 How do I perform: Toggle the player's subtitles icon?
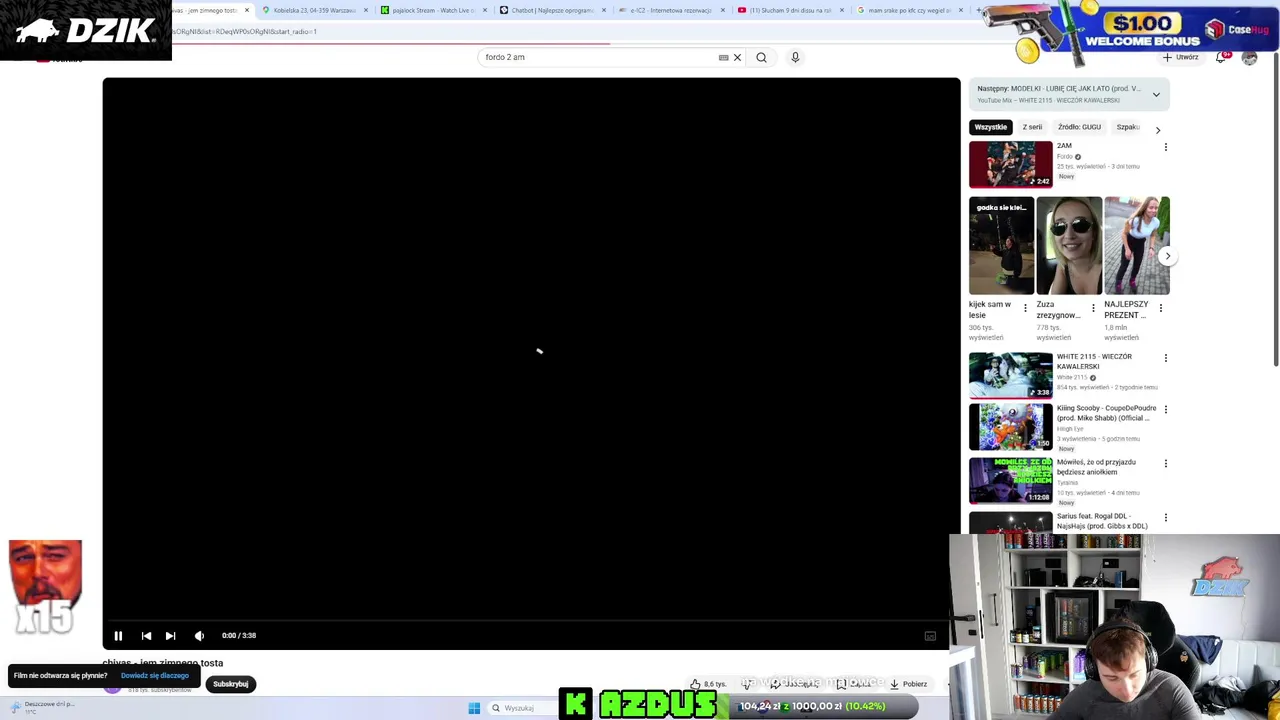930,636
